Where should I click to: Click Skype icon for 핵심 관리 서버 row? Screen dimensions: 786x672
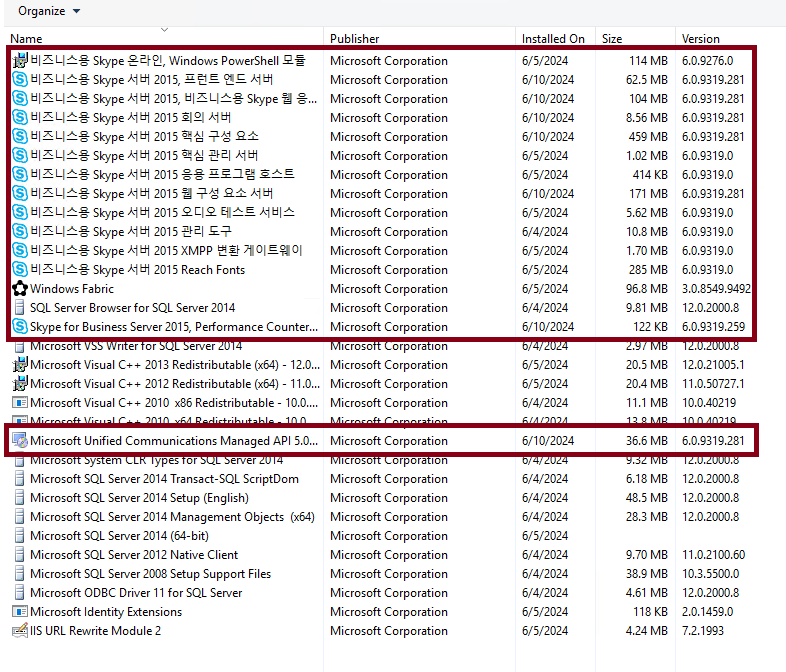point(20,156)
